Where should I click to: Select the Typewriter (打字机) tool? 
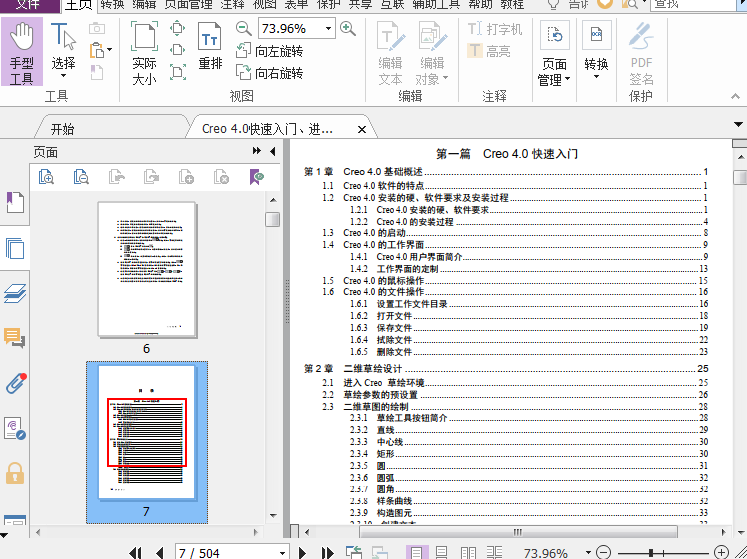[495, 29]
